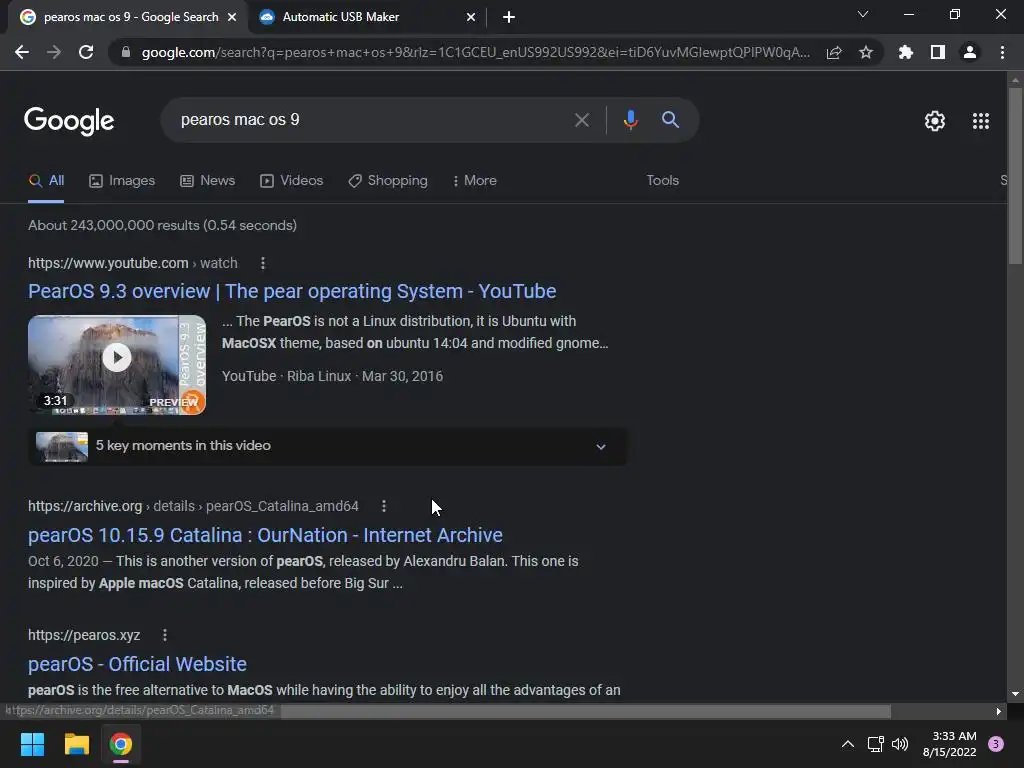Switch to News results
This screenshot has height=768, width=1024.
click(208, 181)
